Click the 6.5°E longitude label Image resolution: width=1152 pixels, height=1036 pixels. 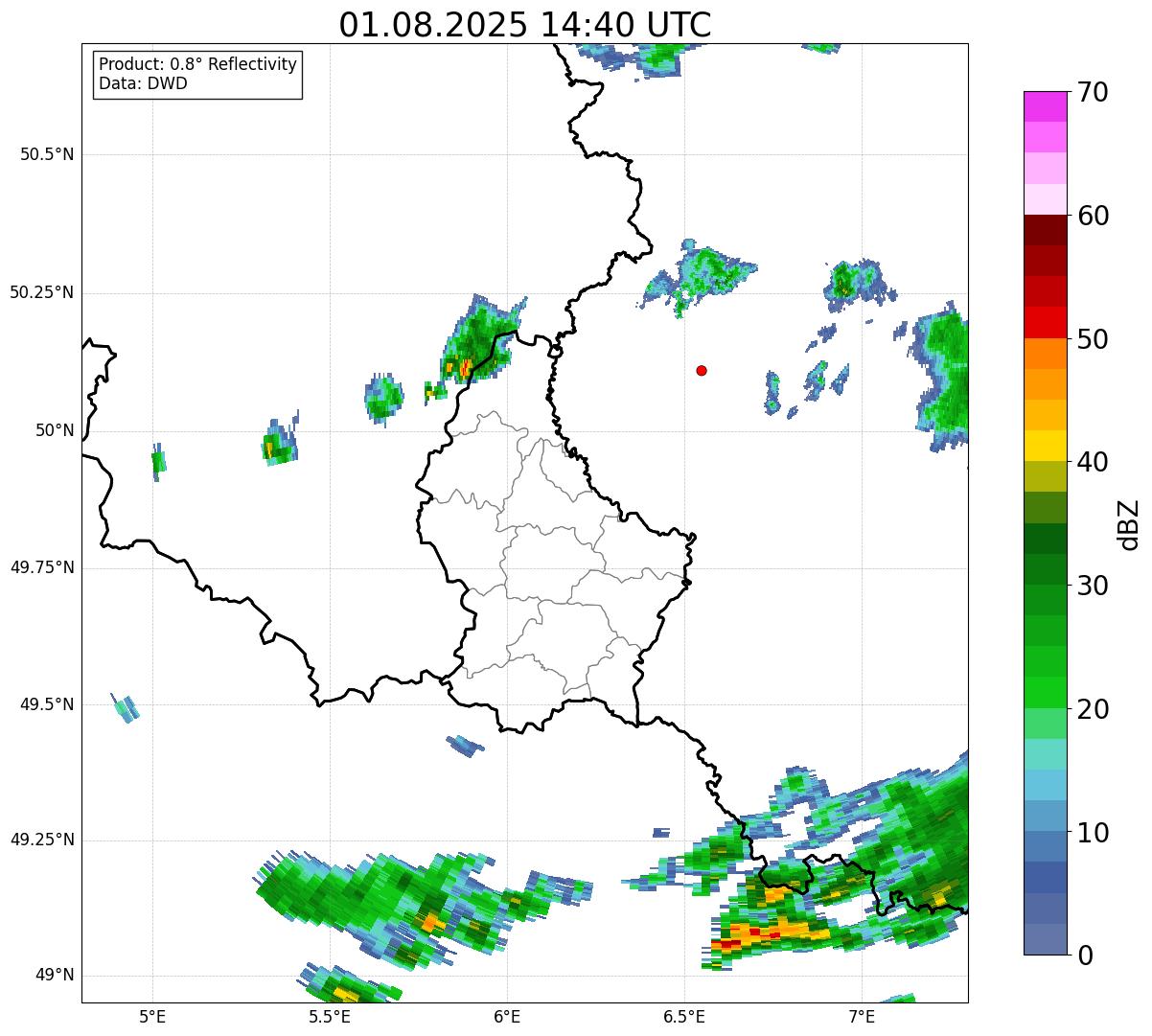[684, 1018]
